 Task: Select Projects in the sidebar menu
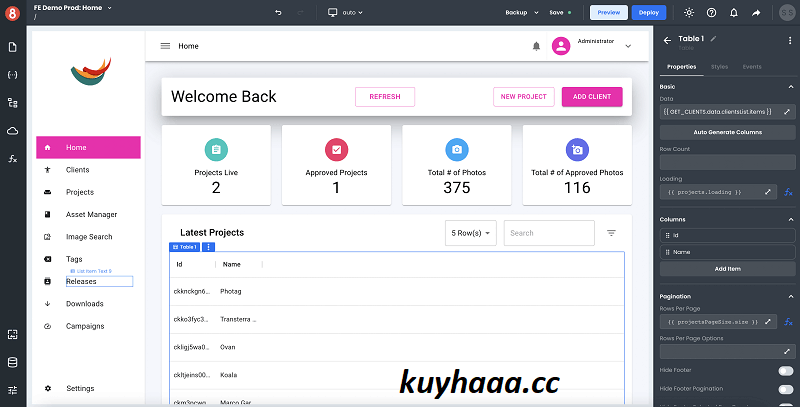(88, 192)
